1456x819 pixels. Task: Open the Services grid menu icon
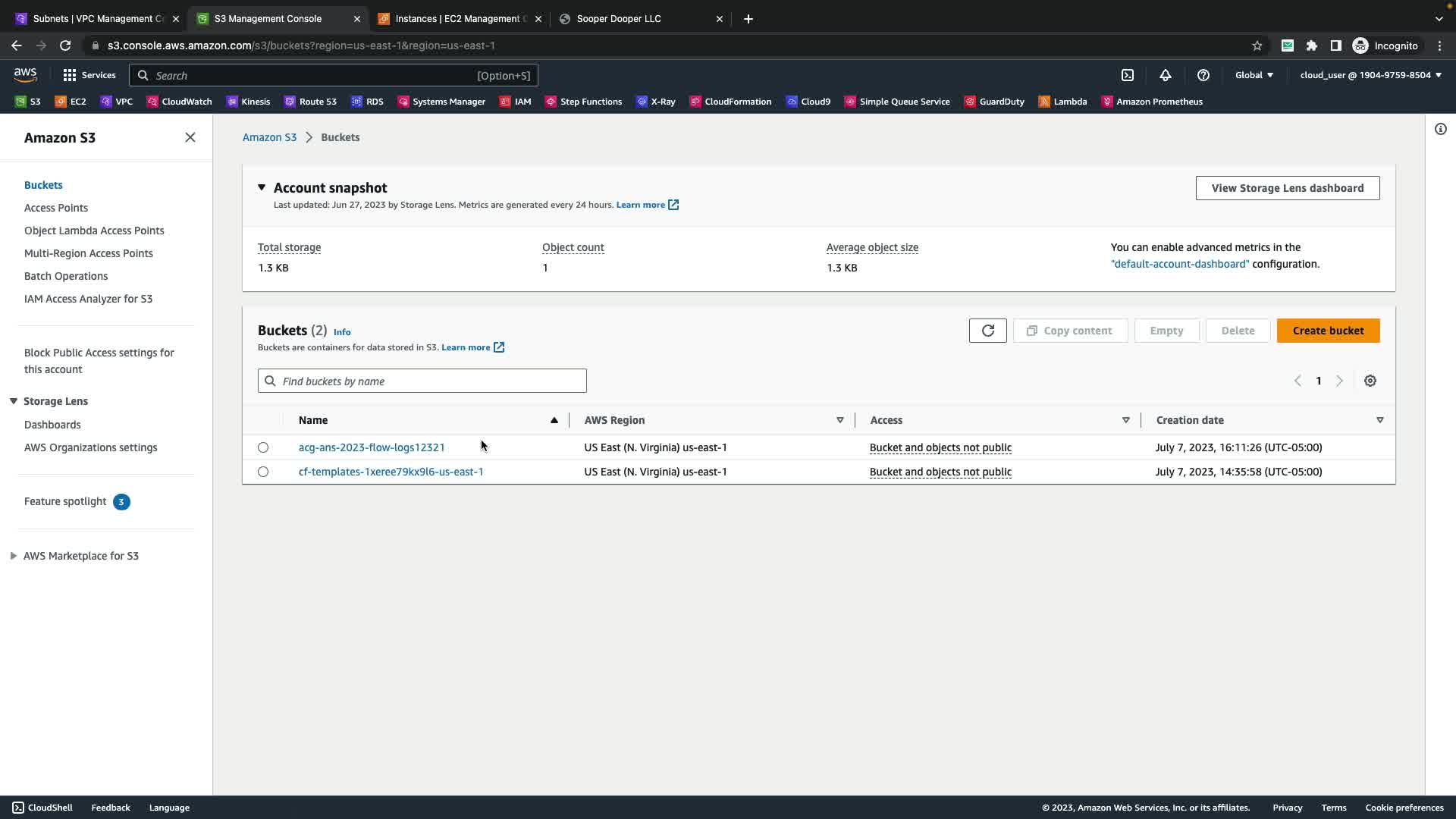[70, 75]
